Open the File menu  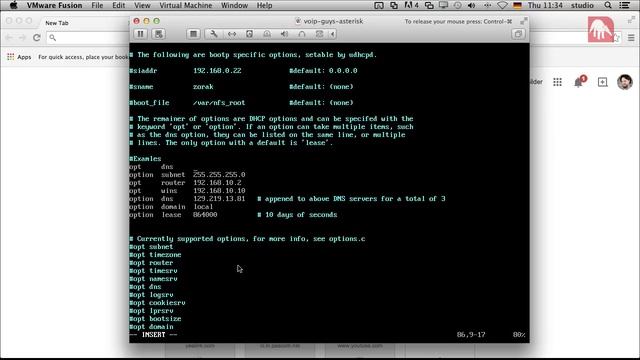click(x=97, y=5)
